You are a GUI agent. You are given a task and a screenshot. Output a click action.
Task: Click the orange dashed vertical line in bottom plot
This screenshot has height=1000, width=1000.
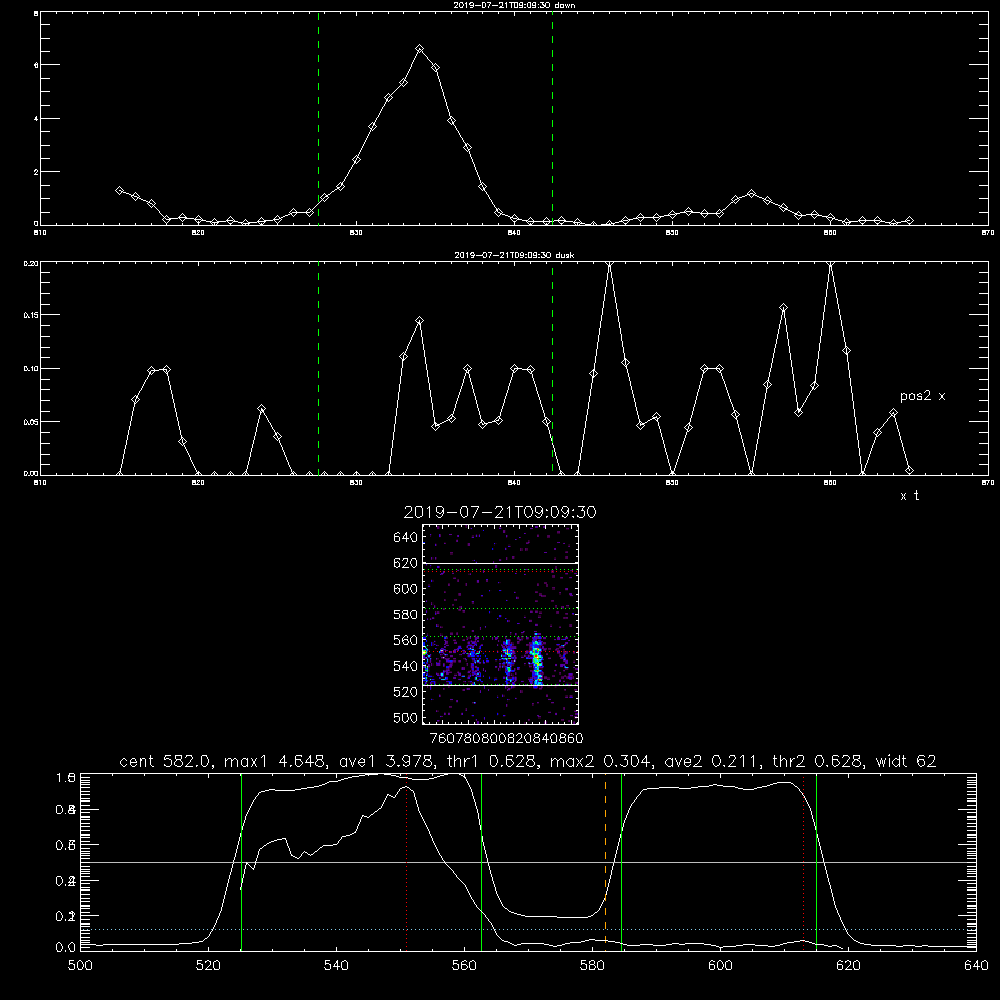pos(605,862)
